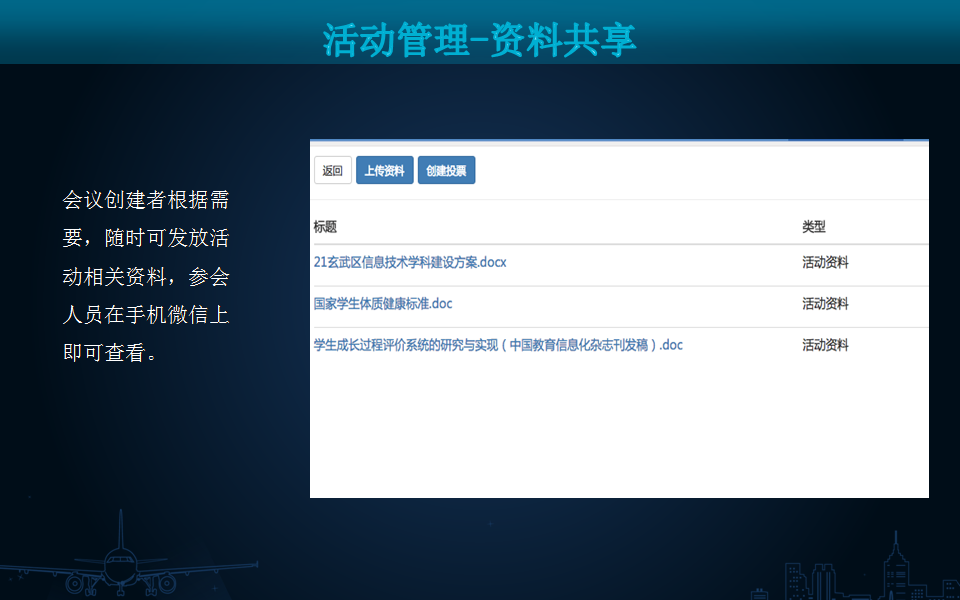Viewport: 960px width, 600px height.
Task: Select 活动资料 in the 学生成长过程评价系统 row
Action: [825, 345]
